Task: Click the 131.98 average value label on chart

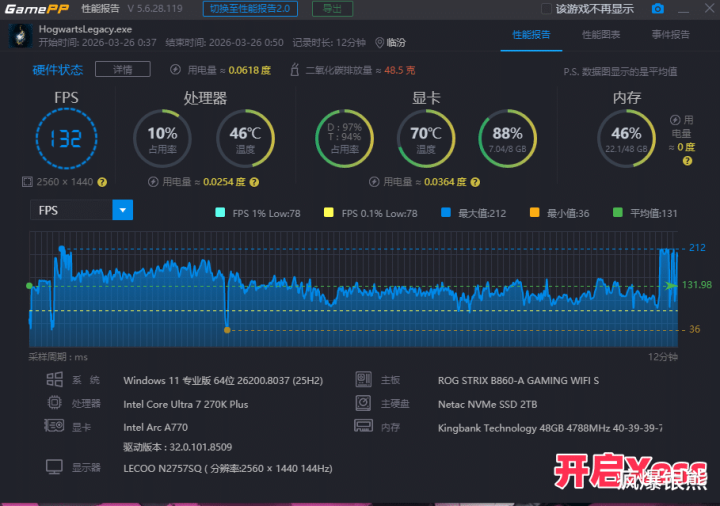Action: pos(697,285)
